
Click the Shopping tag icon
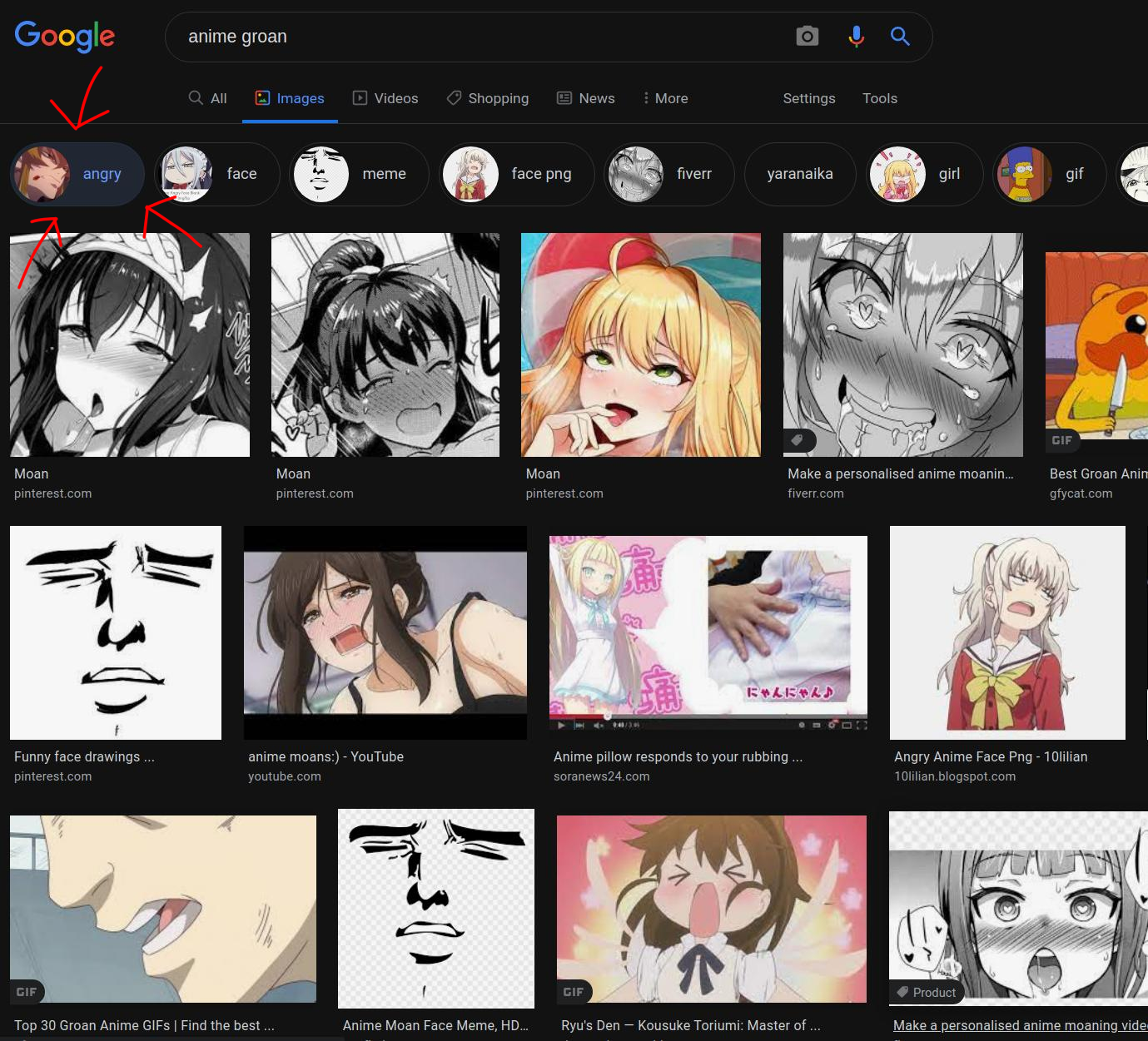454,97
